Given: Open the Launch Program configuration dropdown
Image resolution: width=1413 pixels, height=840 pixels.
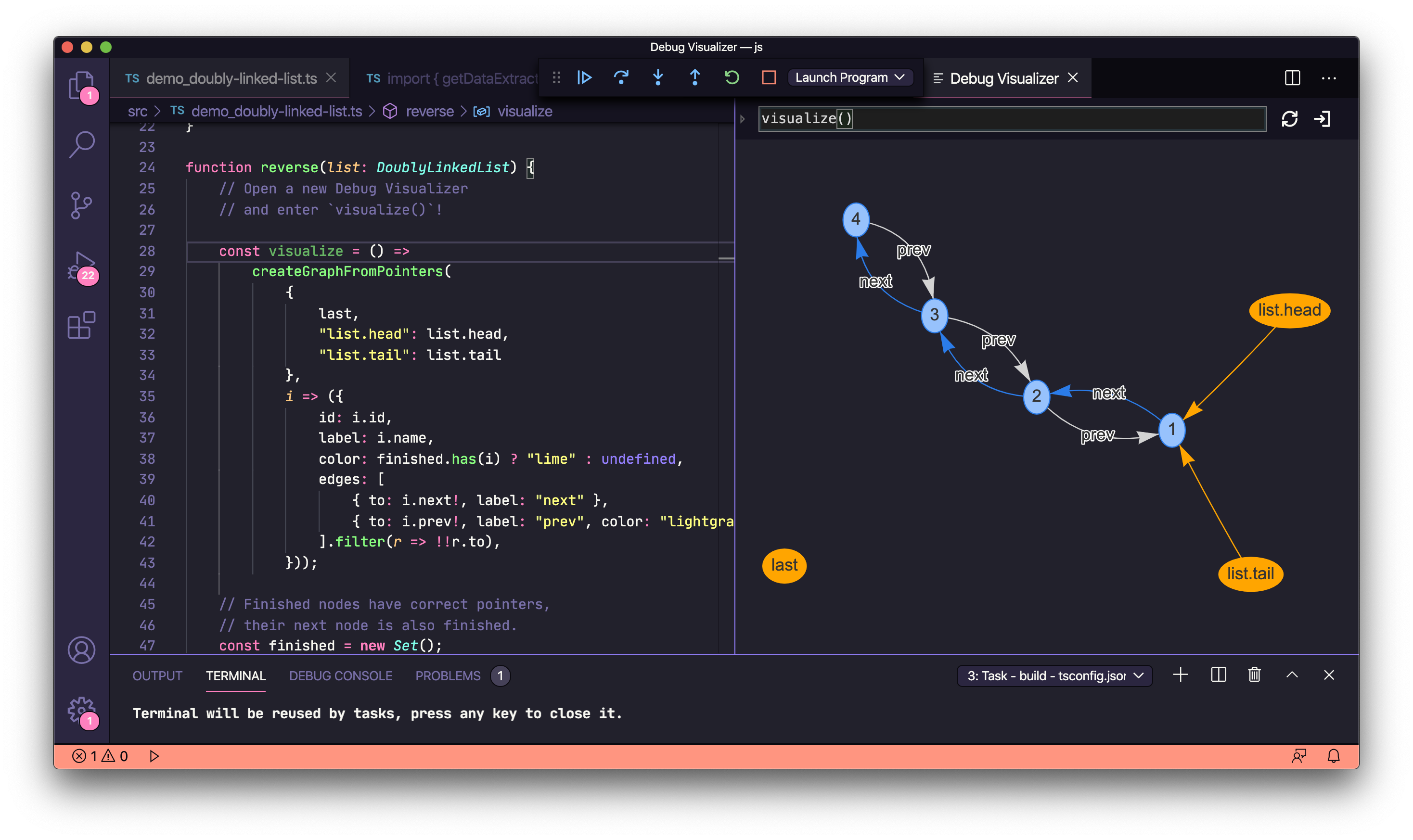Looking at the screenshot, I should pos(850,77).
